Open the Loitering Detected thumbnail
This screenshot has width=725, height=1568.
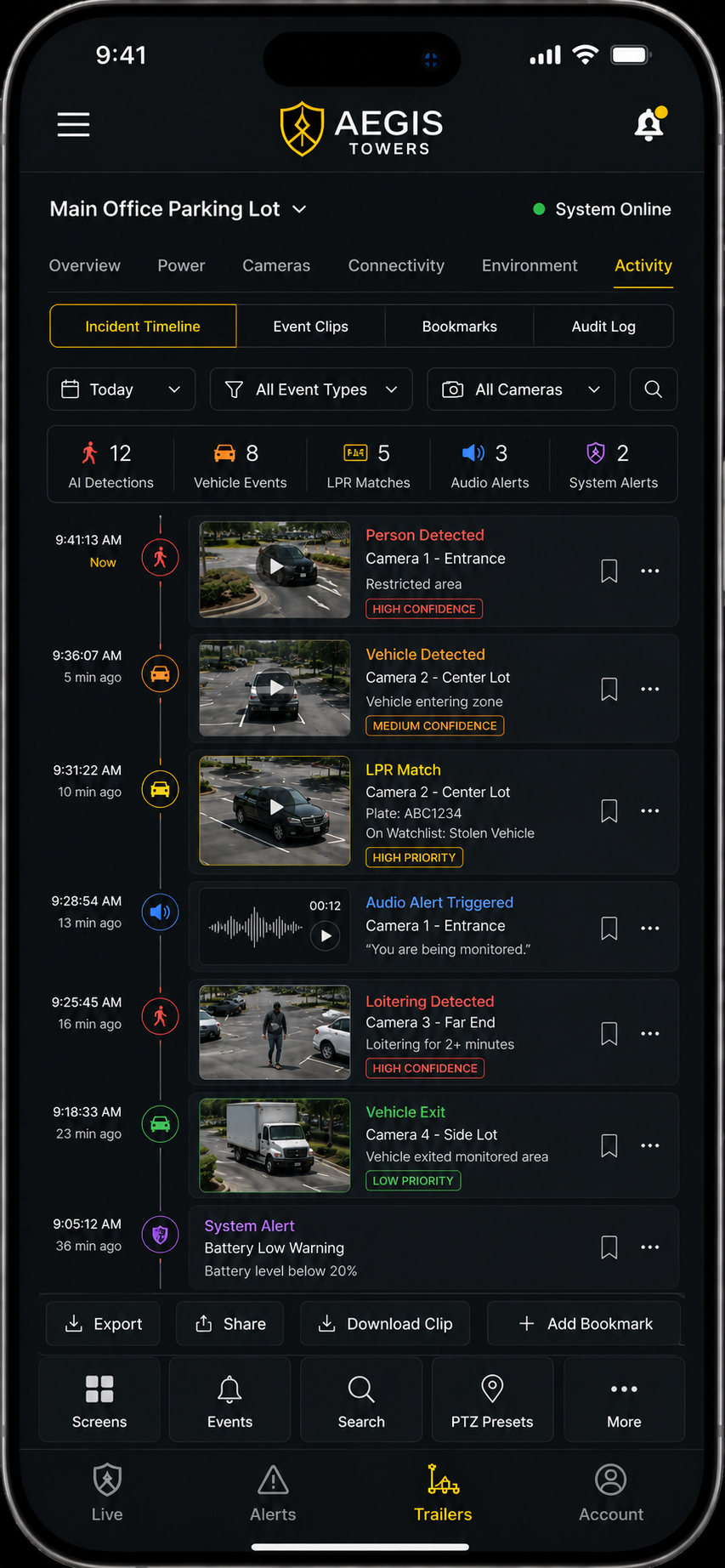coord(275,1032)
